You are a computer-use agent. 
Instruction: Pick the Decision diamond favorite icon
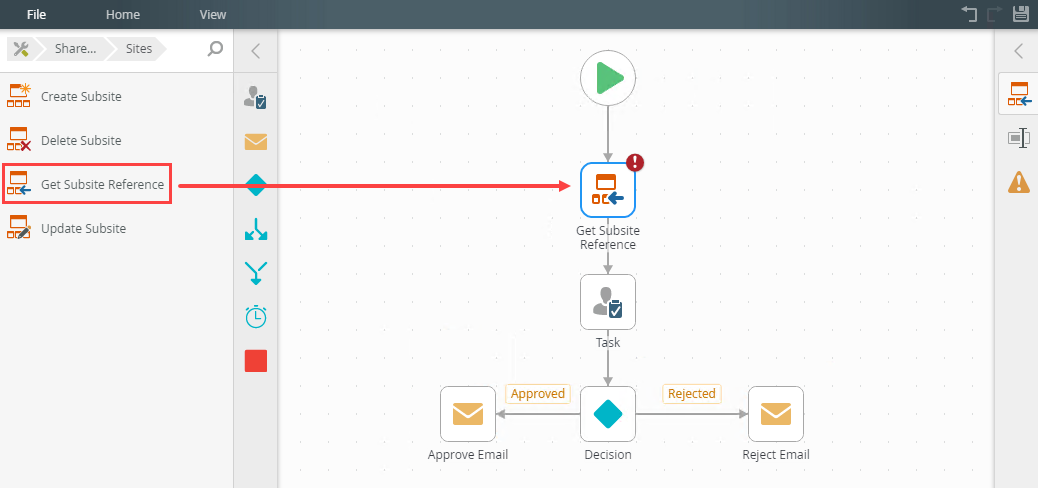pyautogui.click(x=256, y=185)
